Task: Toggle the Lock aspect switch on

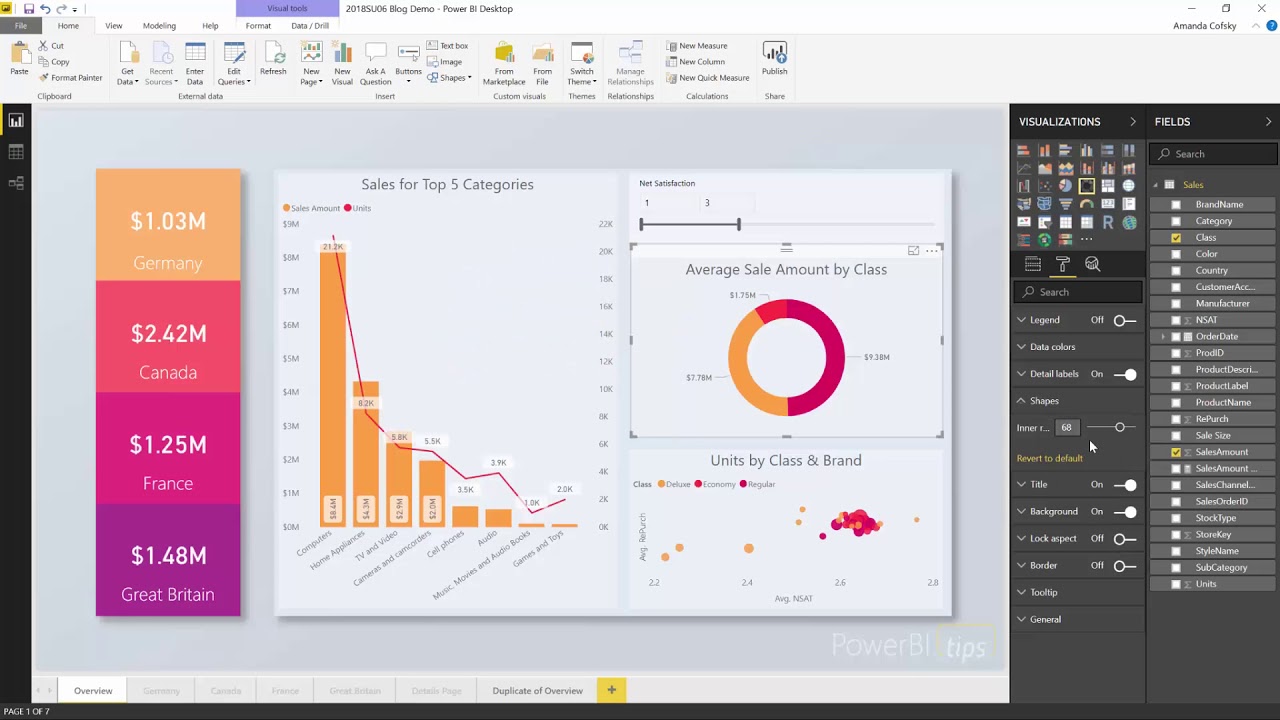Action: click(x=1125, y=539)
